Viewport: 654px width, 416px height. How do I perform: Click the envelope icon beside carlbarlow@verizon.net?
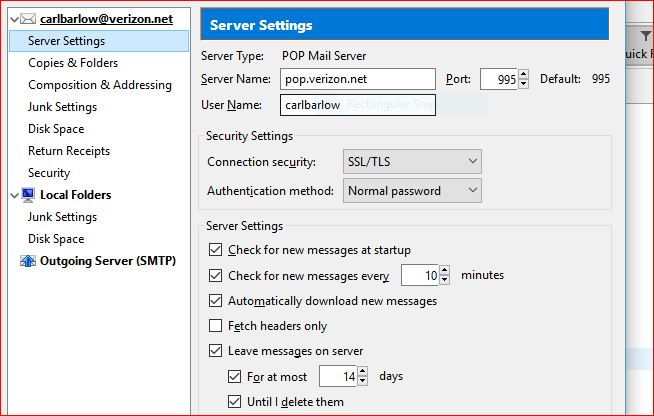pyautogui.click(x=28, y=19)
